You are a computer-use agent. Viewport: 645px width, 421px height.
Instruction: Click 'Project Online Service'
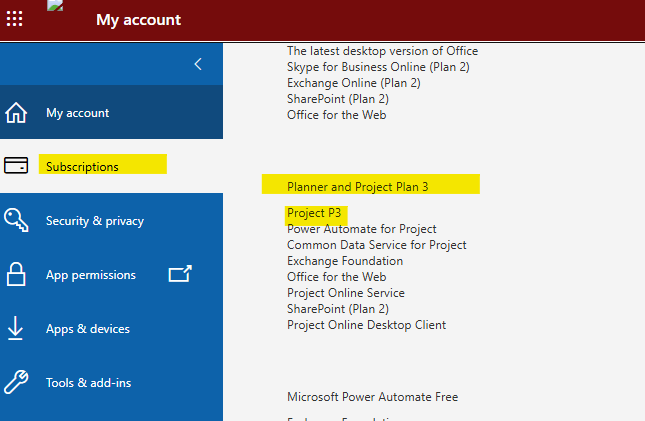tap(346, 293)
